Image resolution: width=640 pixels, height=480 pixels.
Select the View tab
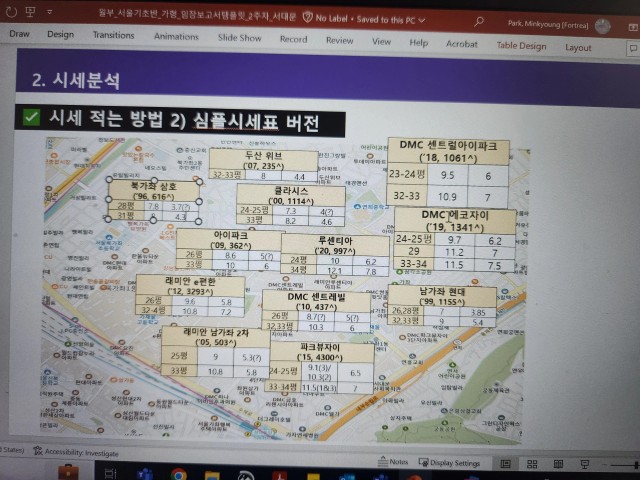381,41
